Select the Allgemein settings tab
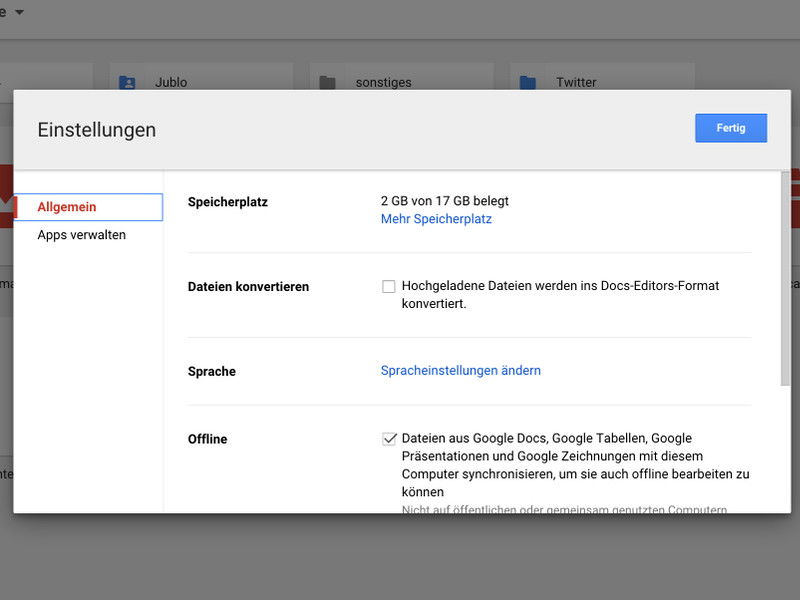Image resolution: width=800 pixels, height=600 pixels. coord(88,207)
